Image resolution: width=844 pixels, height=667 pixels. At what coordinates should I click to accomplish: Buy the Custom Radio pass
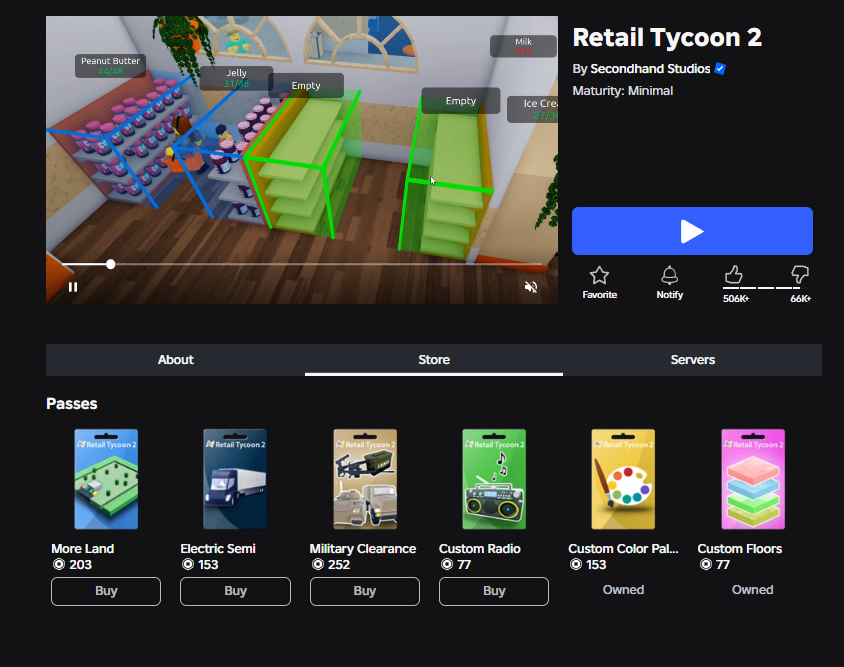494,591
